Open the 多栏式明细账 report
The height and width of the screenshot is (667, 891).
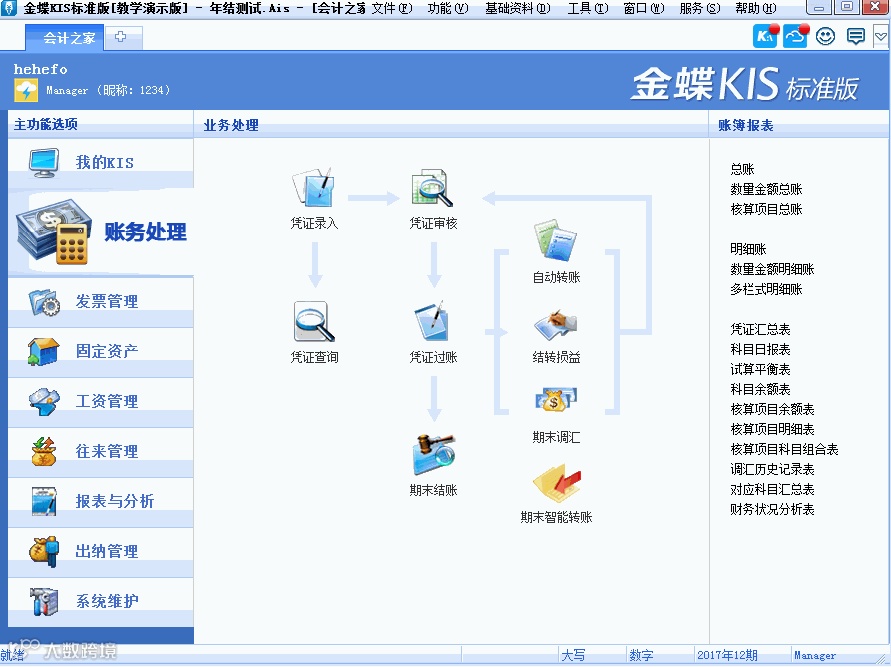tap(766, 289)
